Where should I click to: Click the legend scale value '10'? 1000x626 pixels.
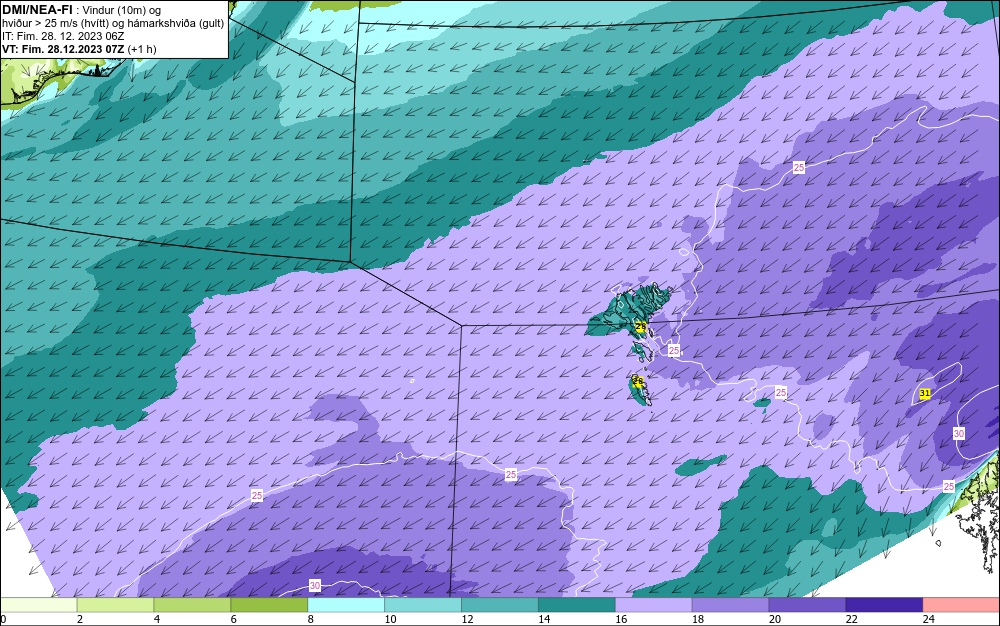pyautogui.click(x=390, y=619)
